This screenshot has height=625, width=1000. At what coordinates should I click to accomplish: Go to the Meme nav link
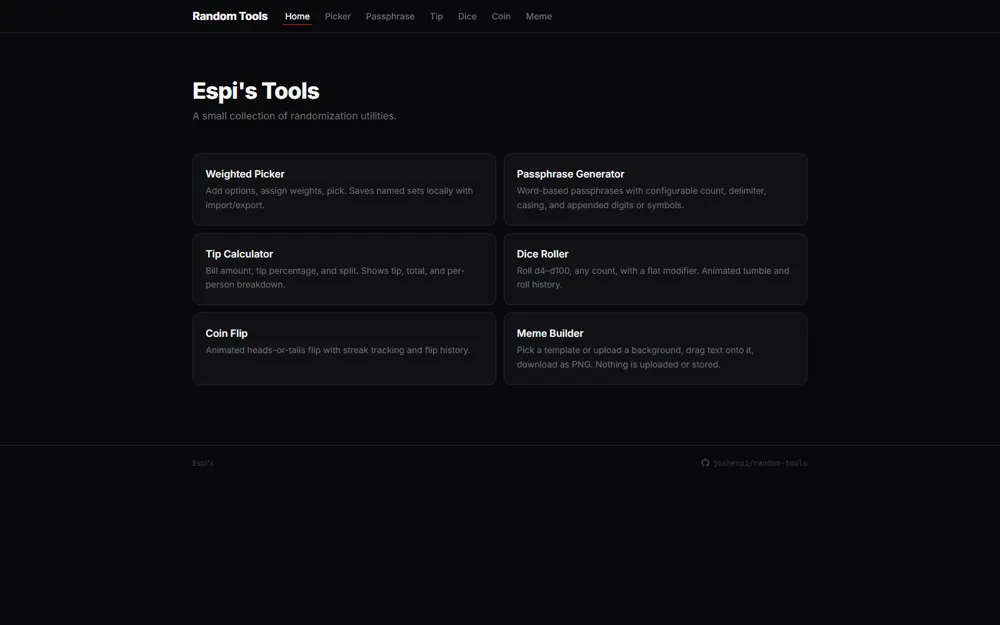click(x=539, y=17)
